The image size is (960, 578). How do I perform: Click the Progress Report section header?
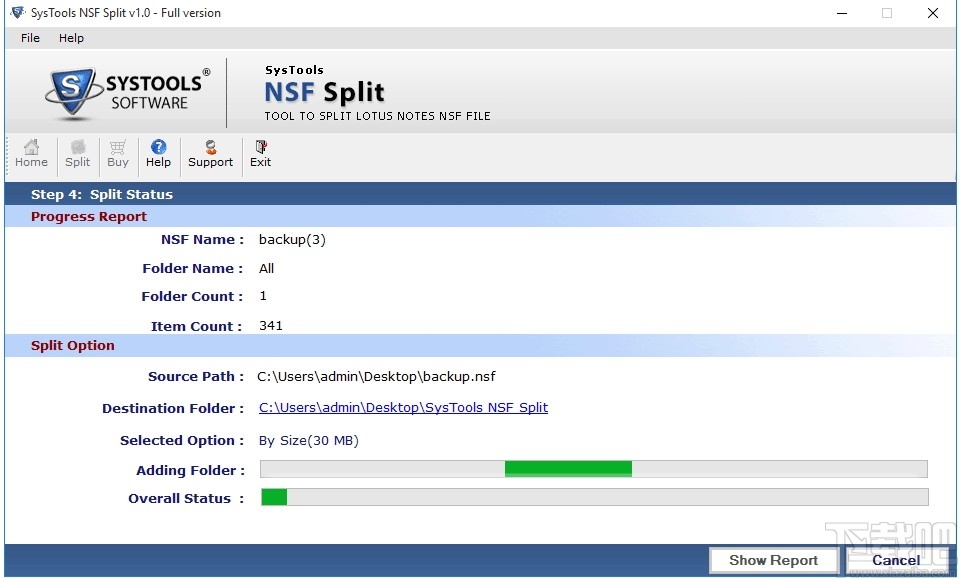[88, 216]
